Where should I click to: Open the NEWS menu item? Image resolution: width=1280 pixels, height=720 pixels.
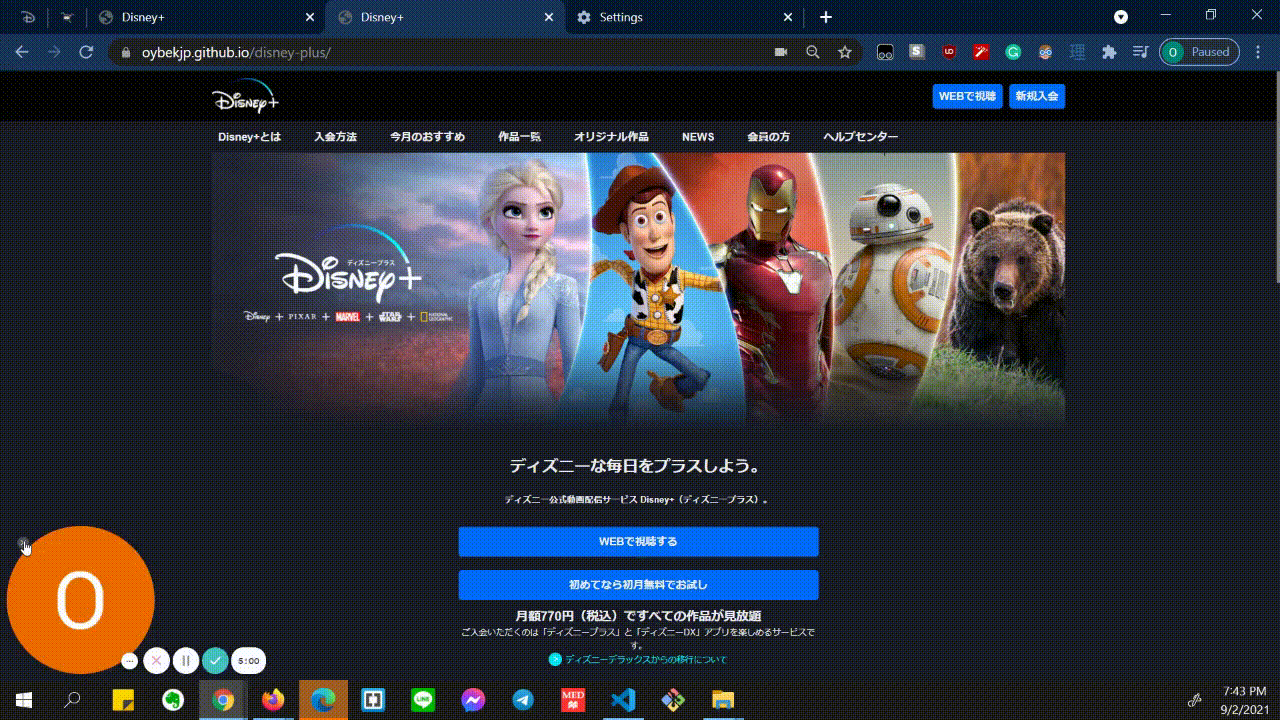click(x=698, y=137)
